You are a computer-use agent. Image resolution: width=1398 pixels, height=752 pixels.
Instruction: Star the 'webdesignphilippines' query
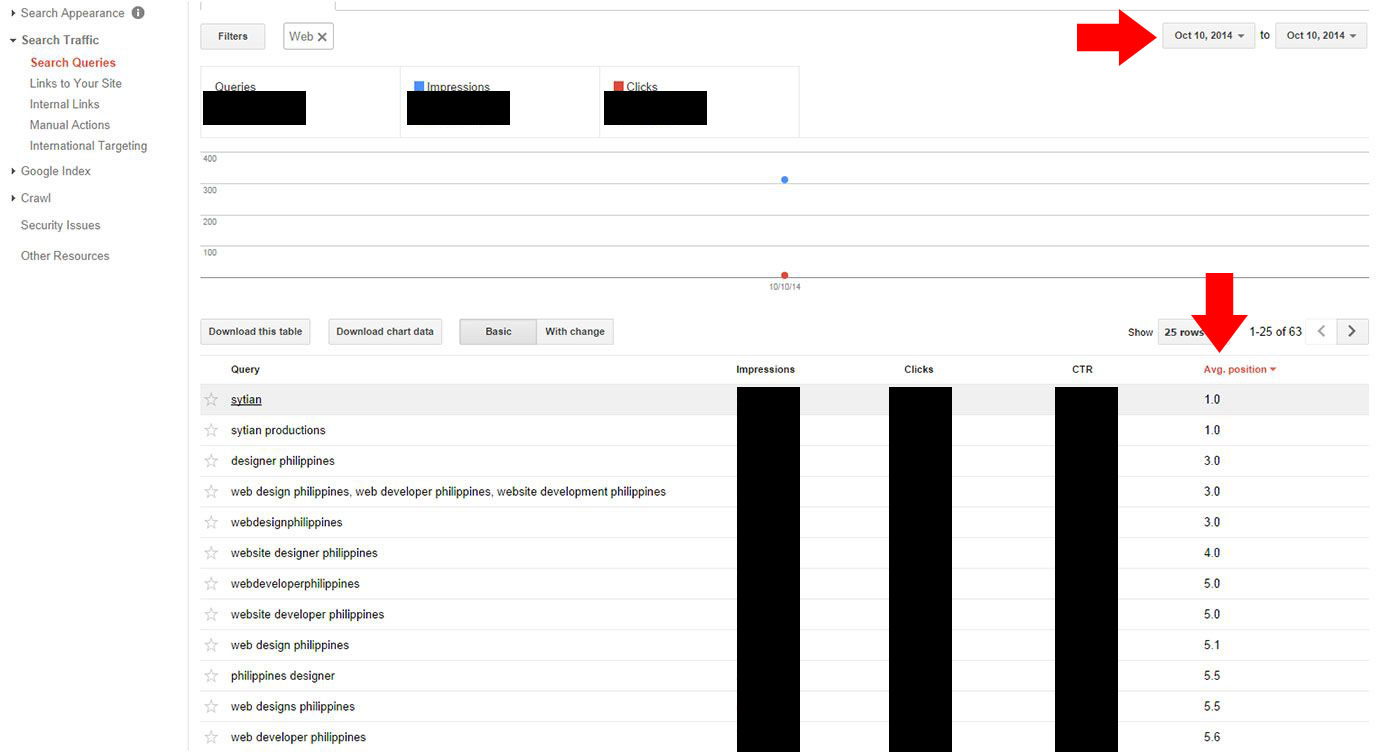pos(211,523)
